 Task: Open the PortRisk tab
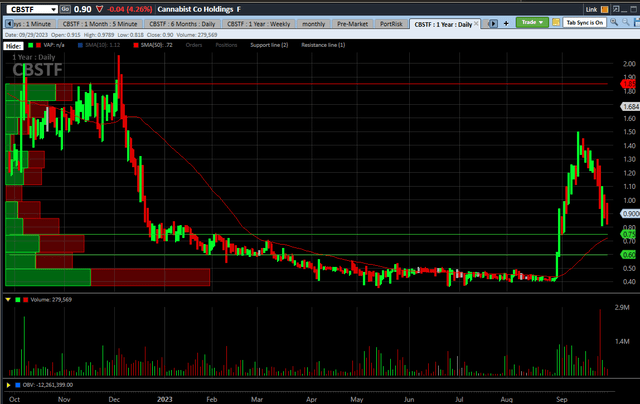tap(391, 24)
